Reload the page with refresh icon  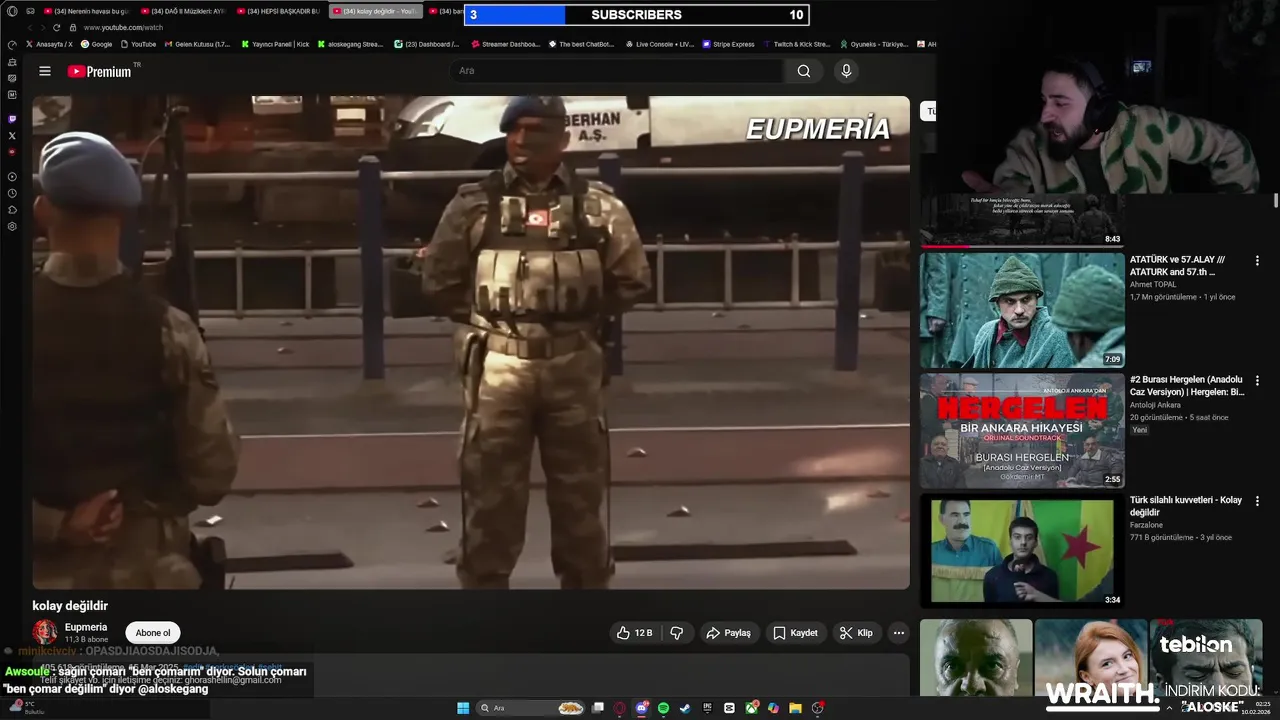57,28
